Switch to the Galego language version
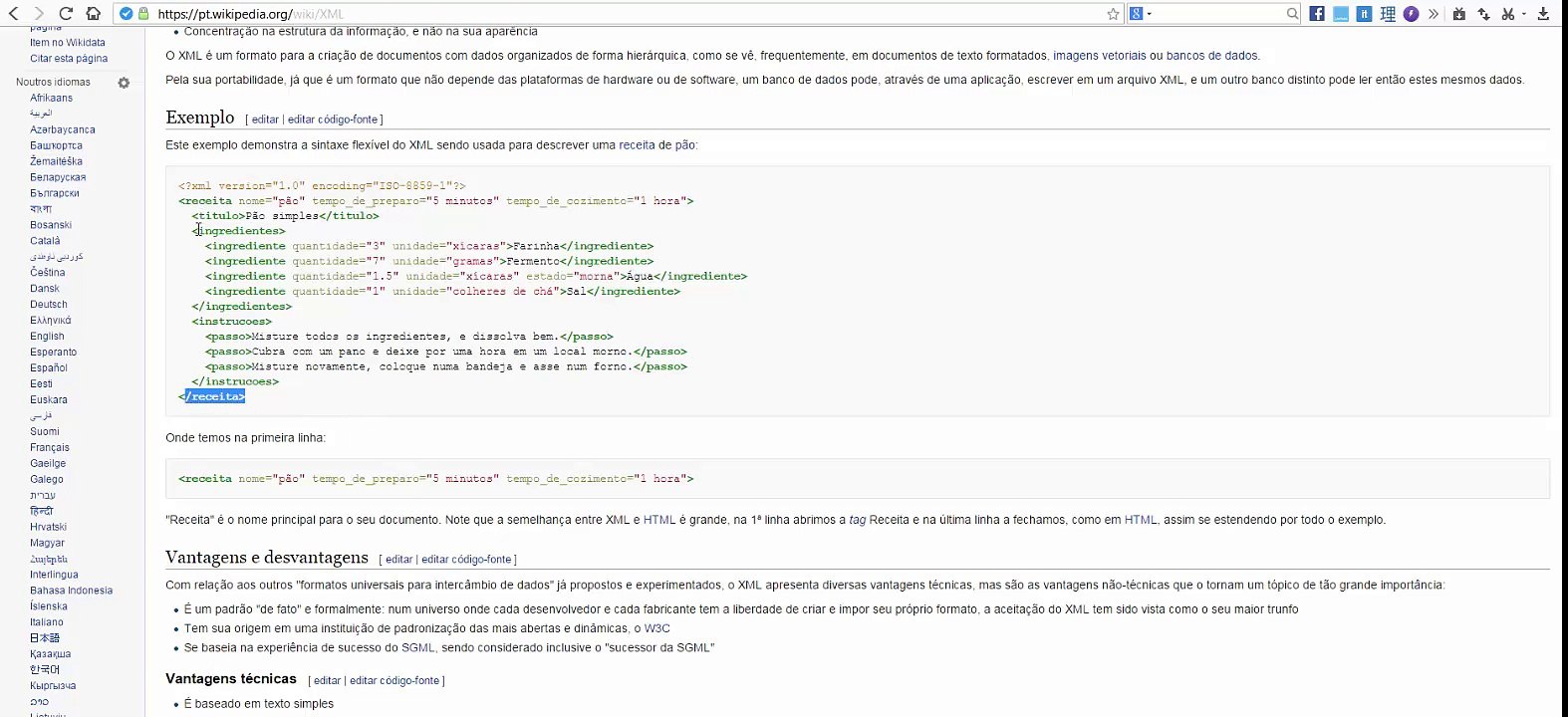 pos(47,480)
